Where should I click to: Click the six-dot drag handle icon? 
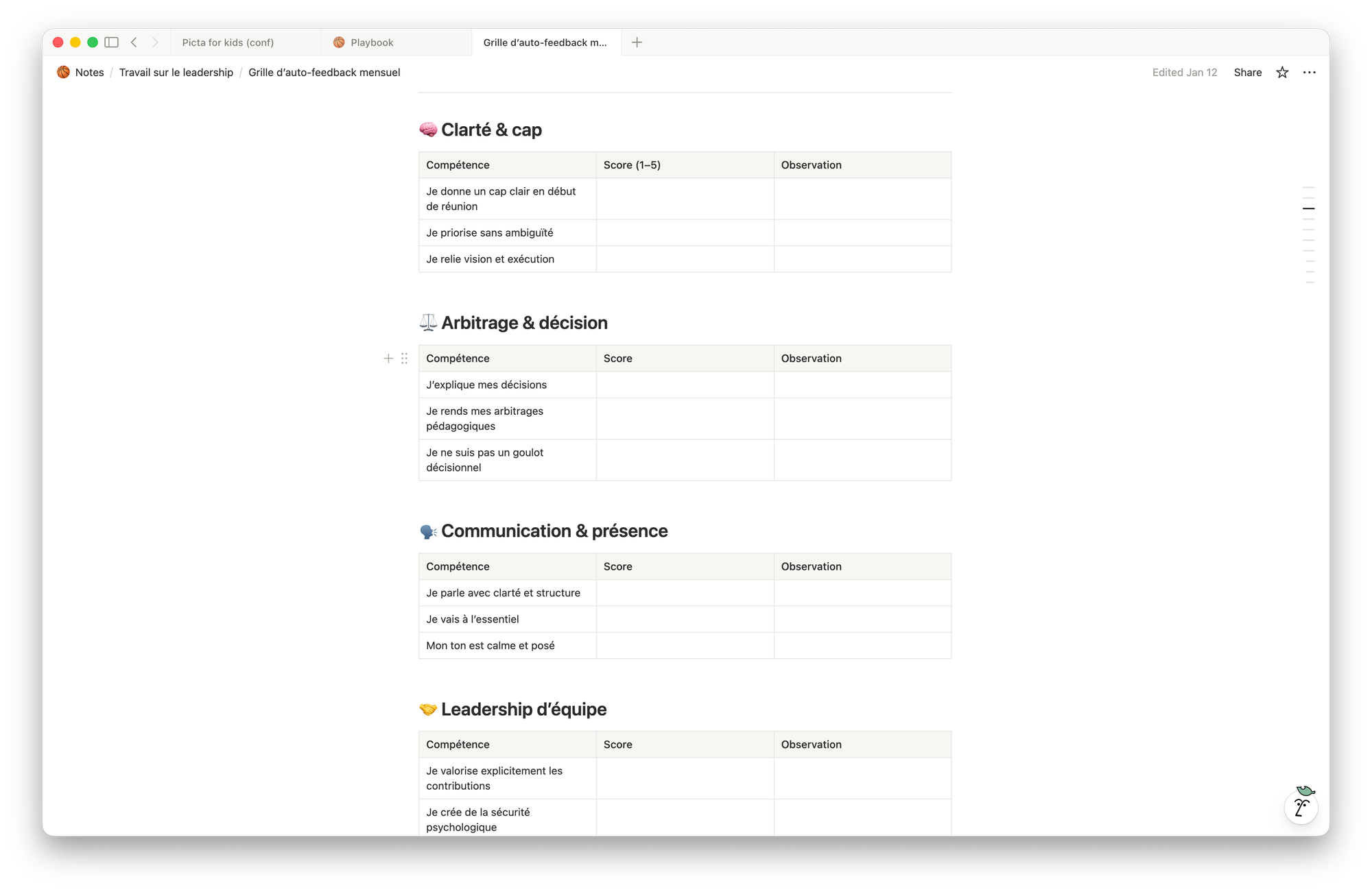(x=405, y=359)
